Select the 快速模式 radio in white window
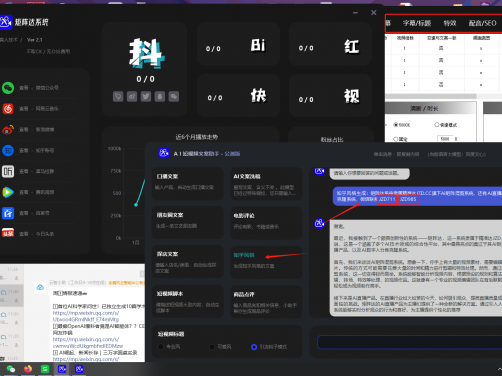The image size is (502, 376). pyautogui.click(x=437, y=125)
